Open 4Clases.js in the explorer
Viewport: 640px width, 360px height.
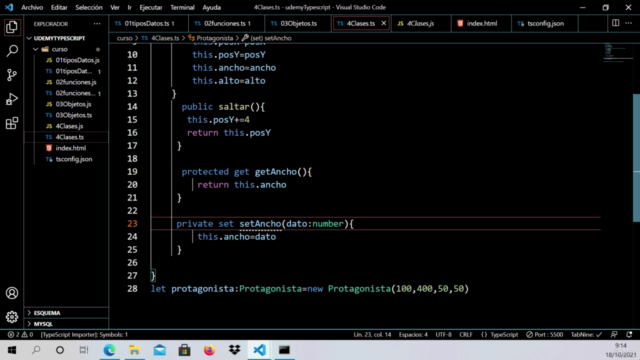tap(69, 126)
